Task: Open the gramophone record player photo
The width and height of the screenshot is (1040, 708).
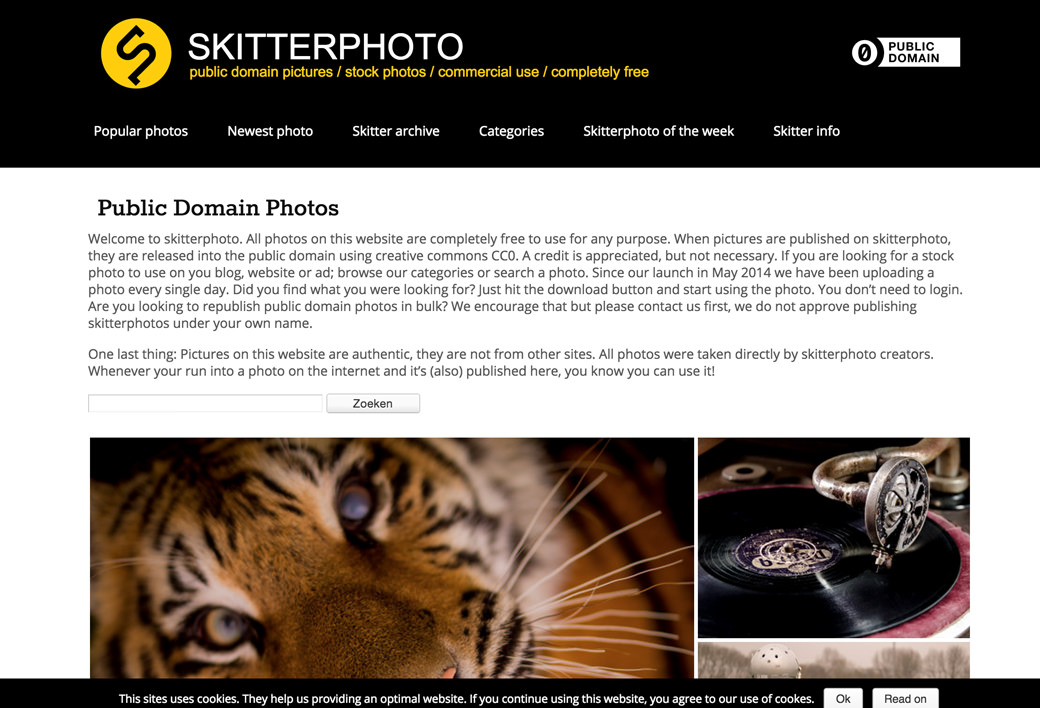Action: [834, 537]
